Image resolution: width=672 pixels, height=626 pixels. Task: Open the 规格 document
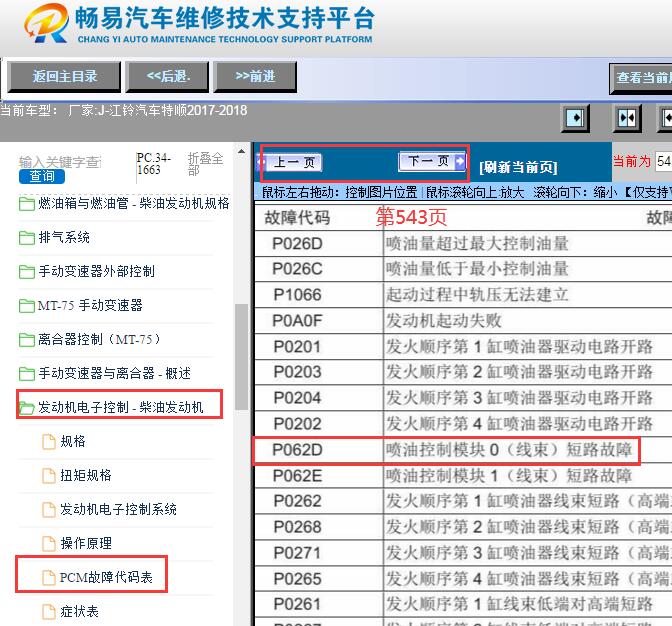click(x=73, y=441)
